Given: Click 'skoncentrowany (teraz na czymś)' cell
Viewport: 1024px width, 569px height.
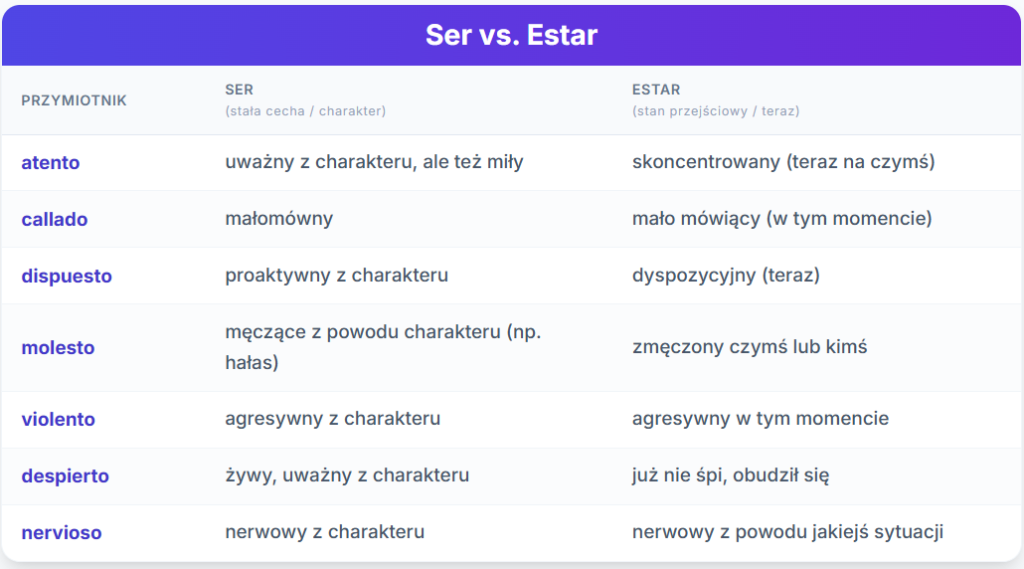Looking at the screenshot, I should [x=784, y=161].
